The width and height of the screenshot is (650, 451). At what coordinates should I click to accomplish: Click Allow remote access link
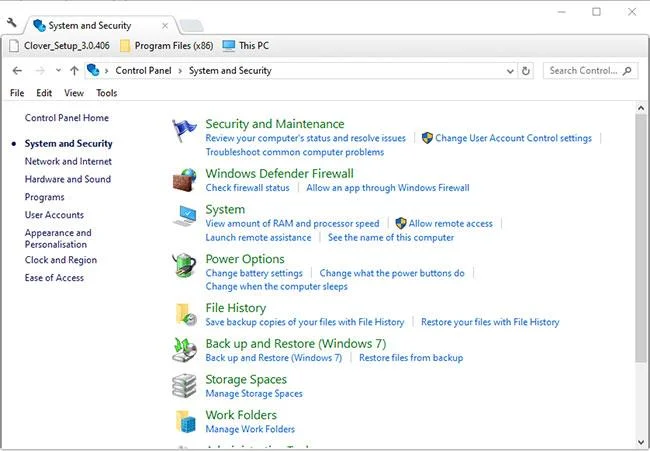pos(451,224)
